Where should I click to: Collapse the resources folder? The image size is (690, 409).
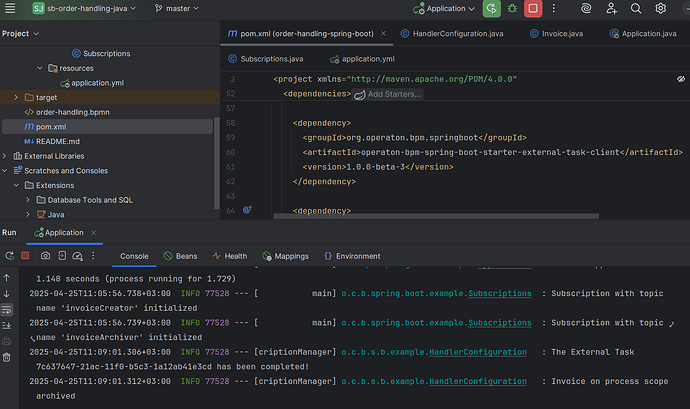40,68
